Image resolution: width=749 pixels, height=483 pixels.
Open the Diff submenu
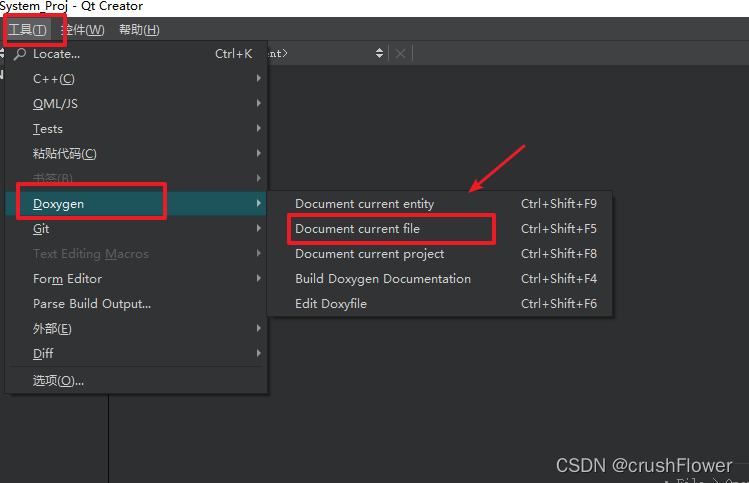tap(136, 353)
